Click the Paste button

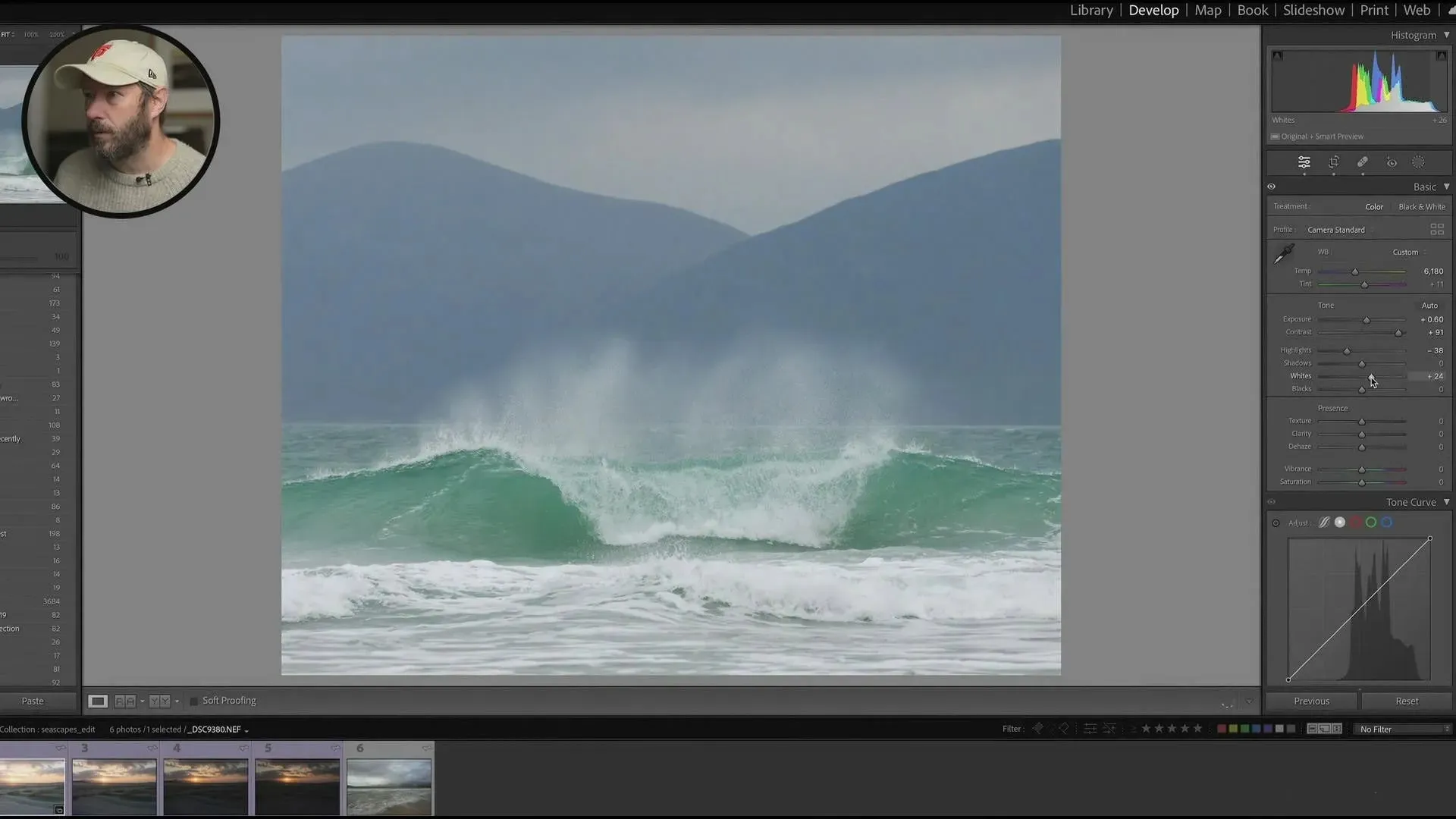[x=33, y=701]
